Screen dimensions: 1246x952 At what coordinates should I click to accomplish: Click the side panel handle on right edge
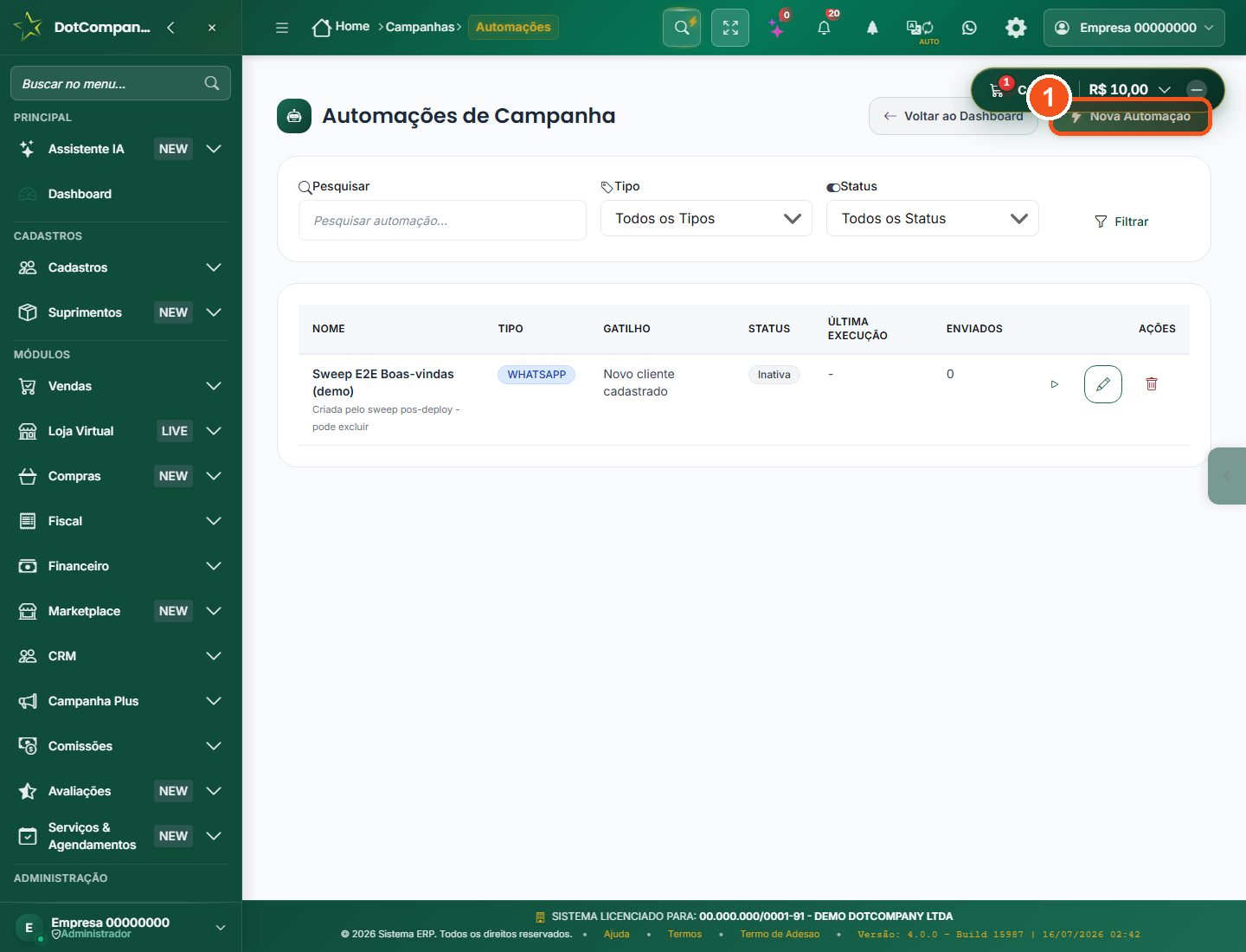click(1227, 476)
